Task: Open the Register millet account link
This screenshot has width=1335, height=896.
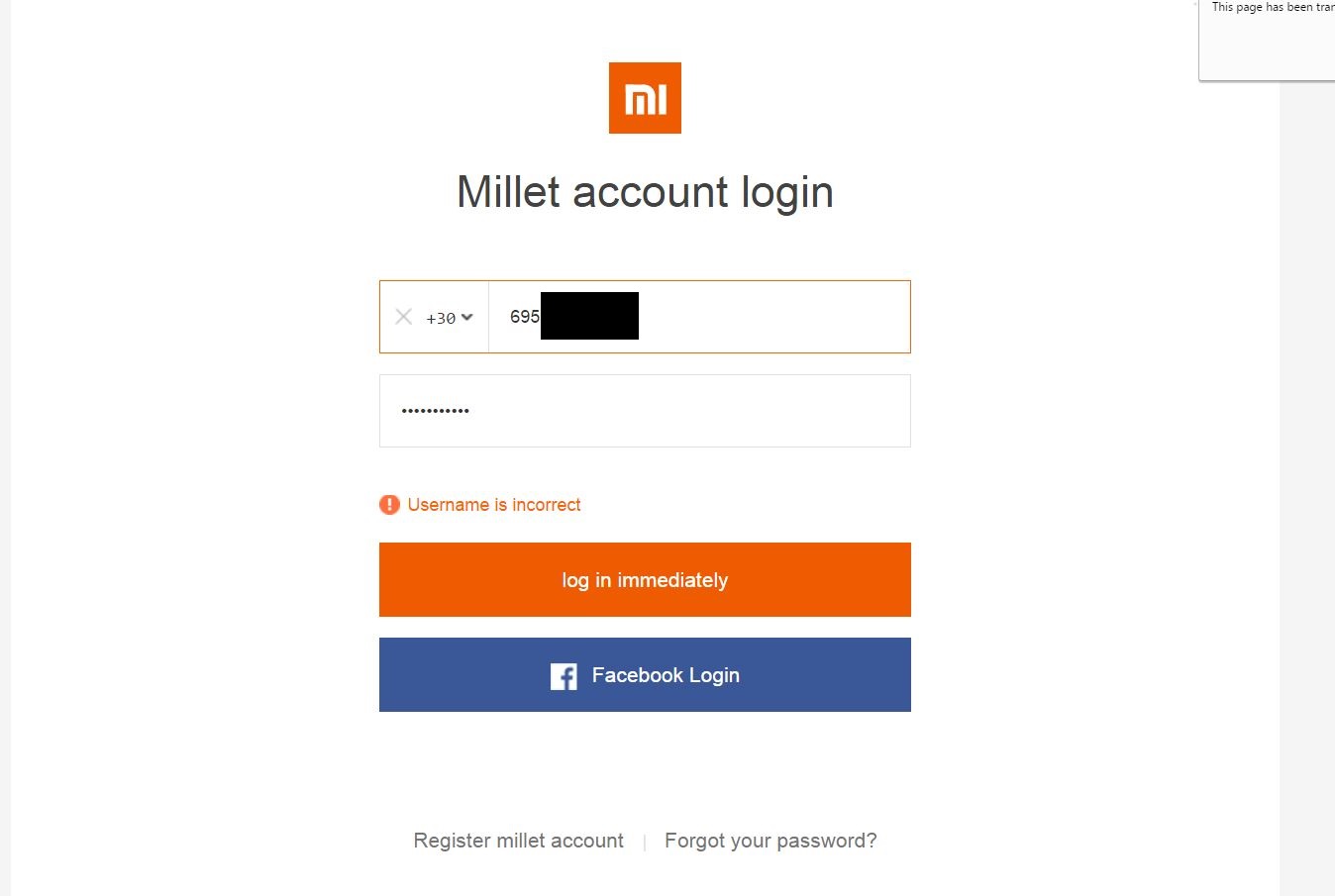Action: [x=518, y=841]
